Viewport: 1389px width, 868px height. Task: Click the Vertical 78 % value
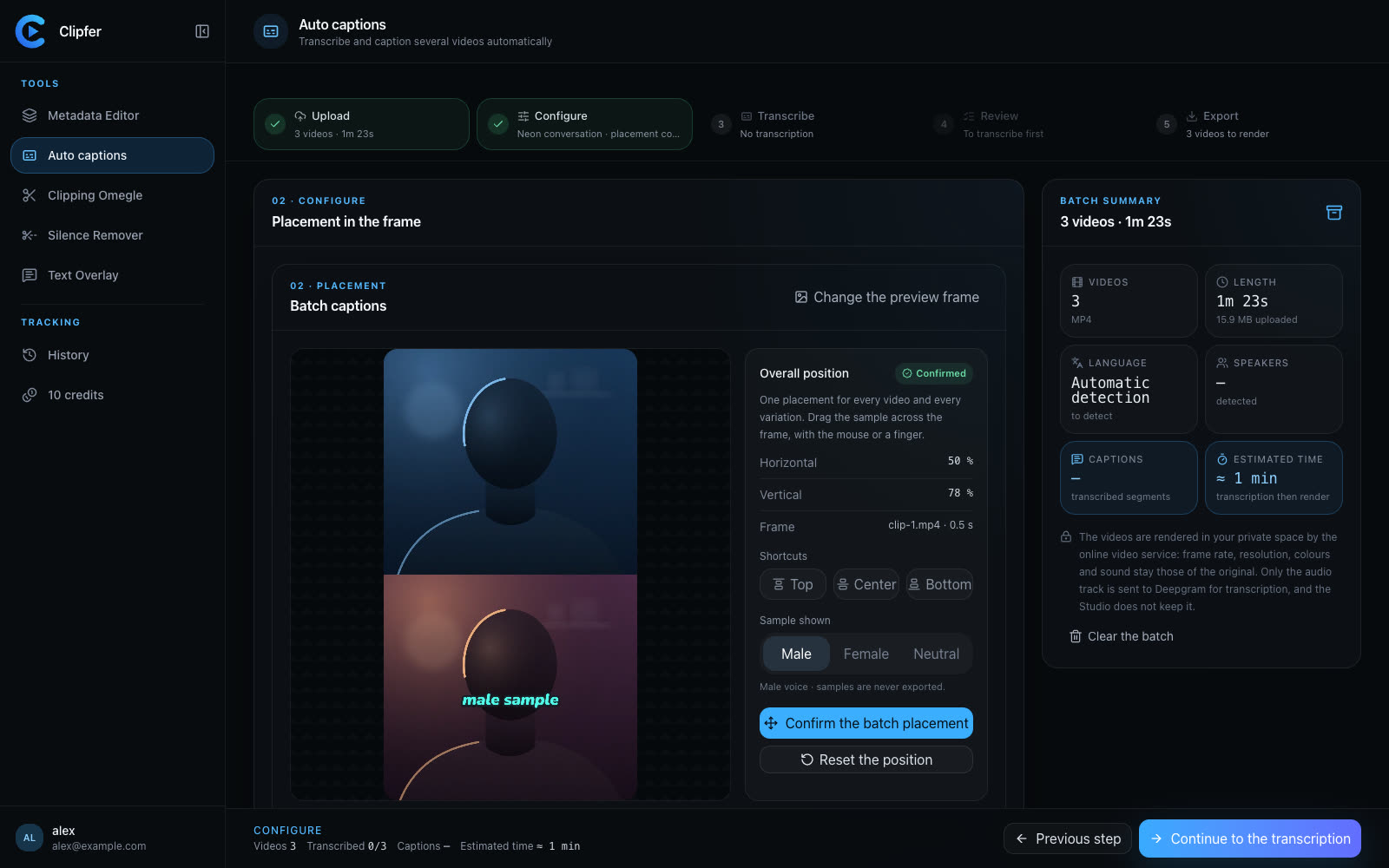960,493
